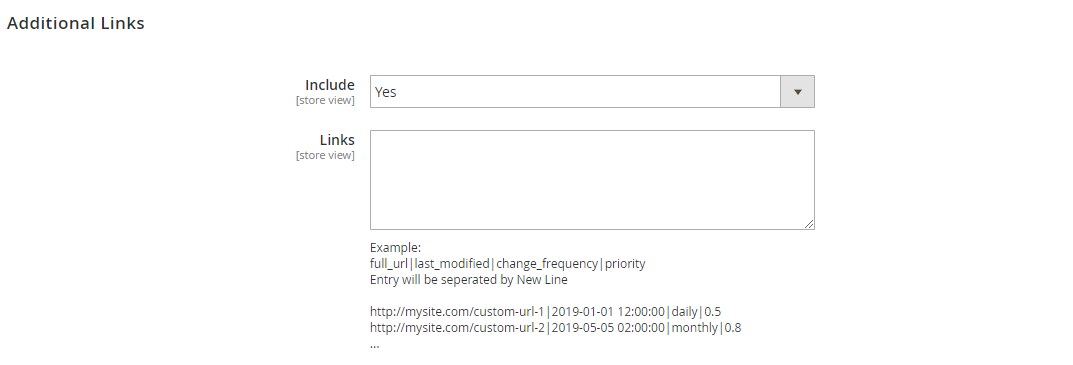The image size is (1073, 365).
Task: Click the Example: hint text
Action: point(396,247)
